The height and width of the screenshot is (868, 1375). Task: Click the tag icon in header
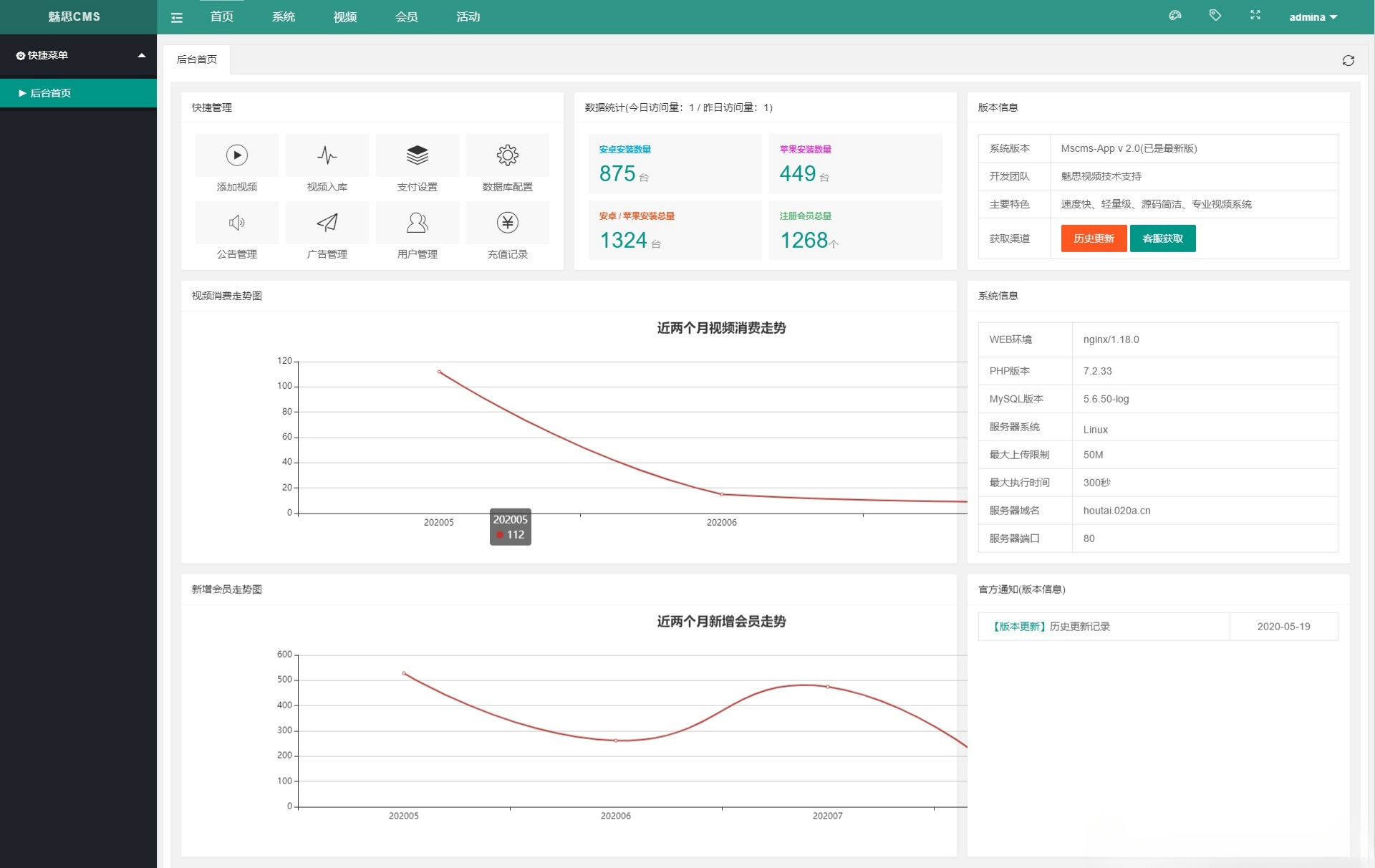coord(1215,16)
